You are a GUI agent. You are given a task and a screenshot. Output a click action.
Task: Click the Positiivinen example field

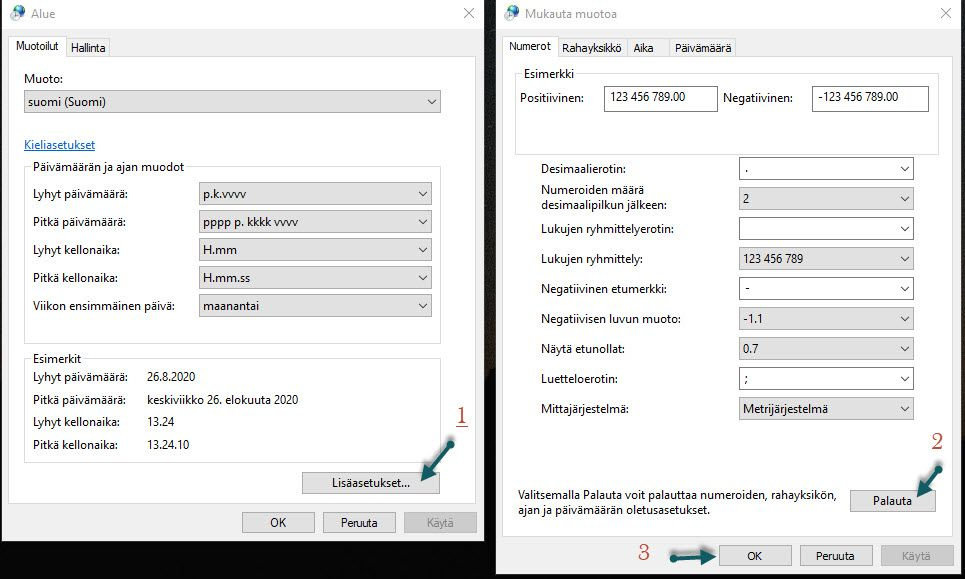point(660,98)
